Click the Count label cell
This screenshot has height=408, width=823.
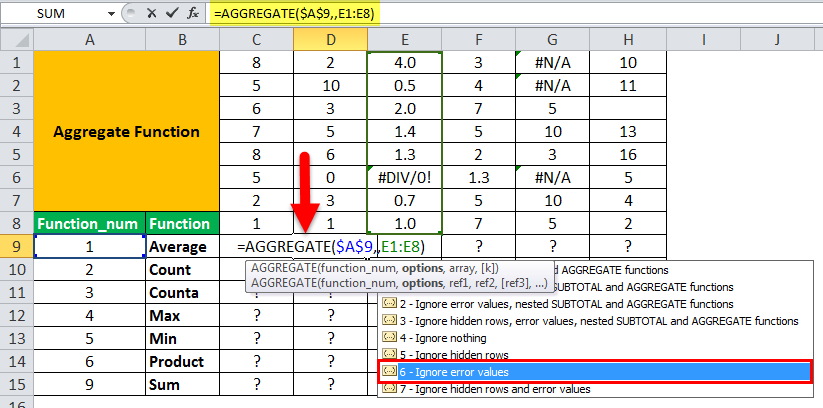coord(183,269)
